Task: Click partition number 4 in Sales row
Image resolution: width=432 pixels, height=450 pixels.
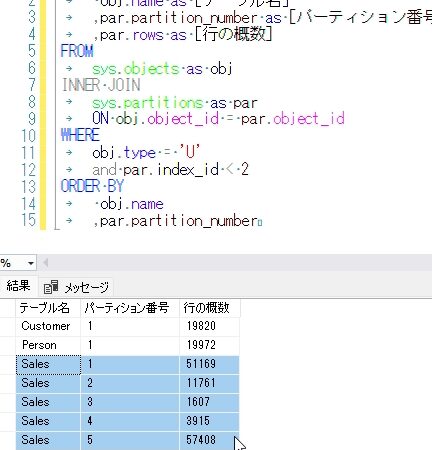Action: tap(130, 421)
